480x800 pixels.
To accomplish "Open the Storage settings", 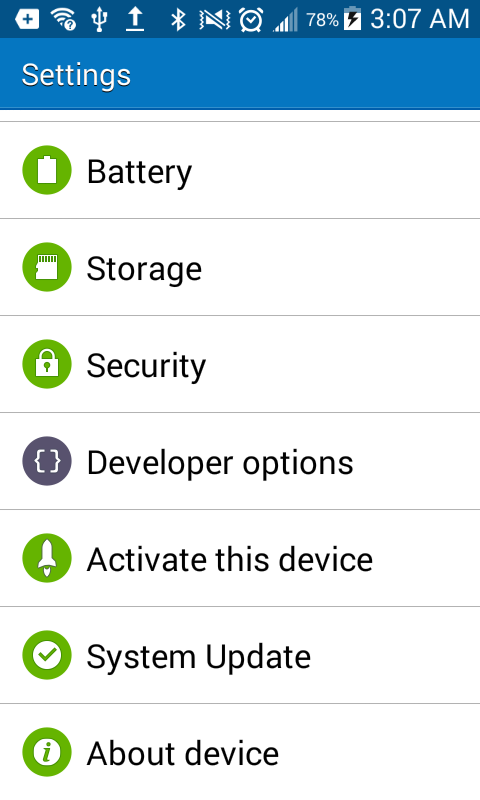I will click(240, 267).
